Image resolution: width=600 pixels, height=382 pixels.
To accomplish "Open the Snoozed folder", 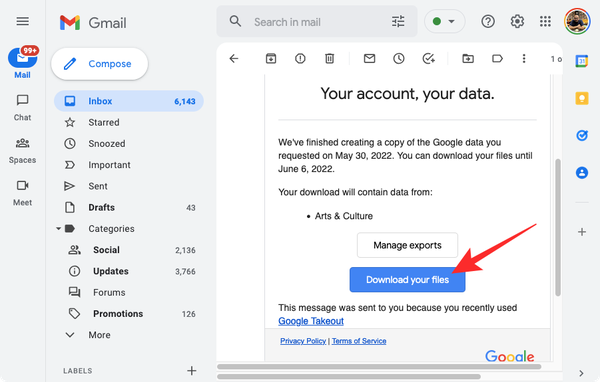I will pyautogui.click(x=129, y=144).
